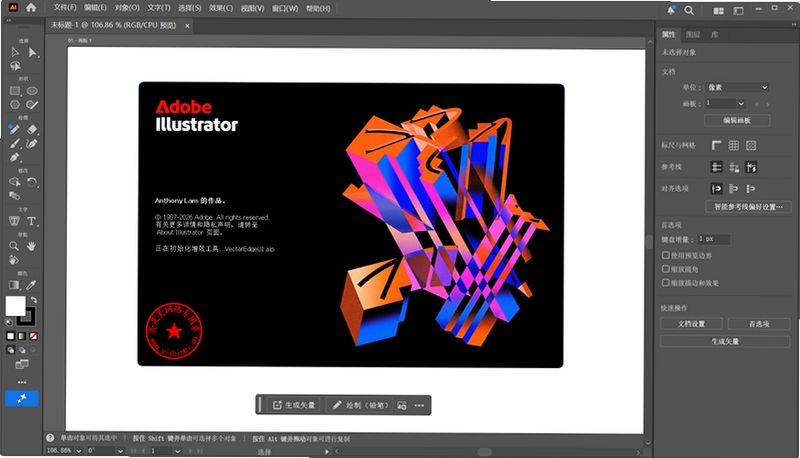Choose the Lasso selection tool
800x458 pixels.
pos(15,66)
